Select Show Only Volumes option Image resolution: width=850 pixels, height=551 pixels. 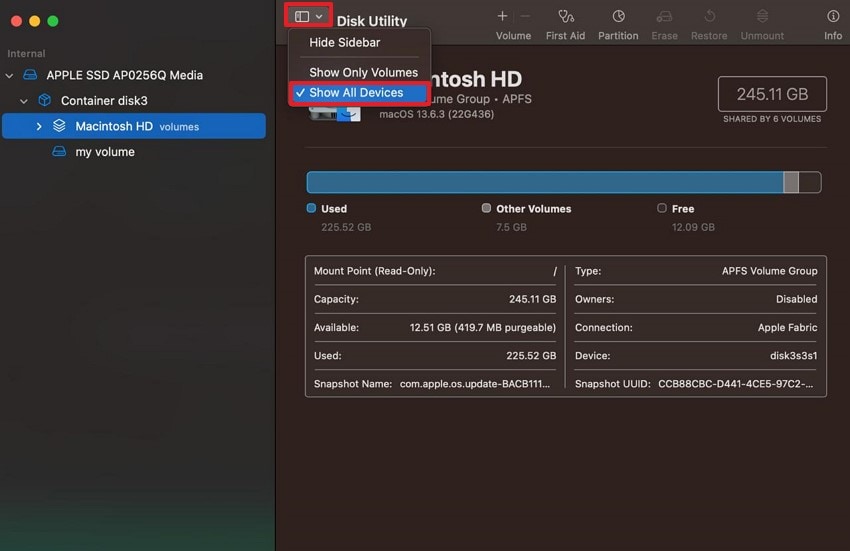[363, 72]
